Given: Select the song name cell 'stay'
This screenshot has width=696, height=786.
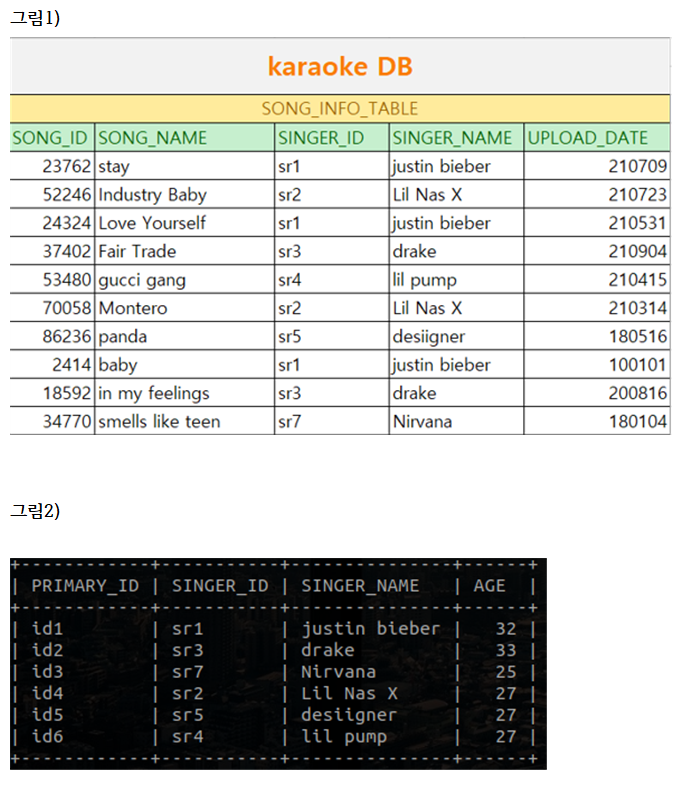Looking at the screenshot, I should tap(185, 166).
